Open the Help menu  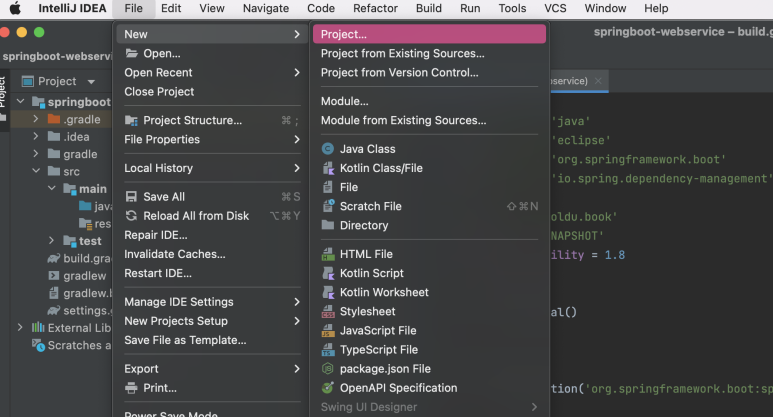[656, 8]
